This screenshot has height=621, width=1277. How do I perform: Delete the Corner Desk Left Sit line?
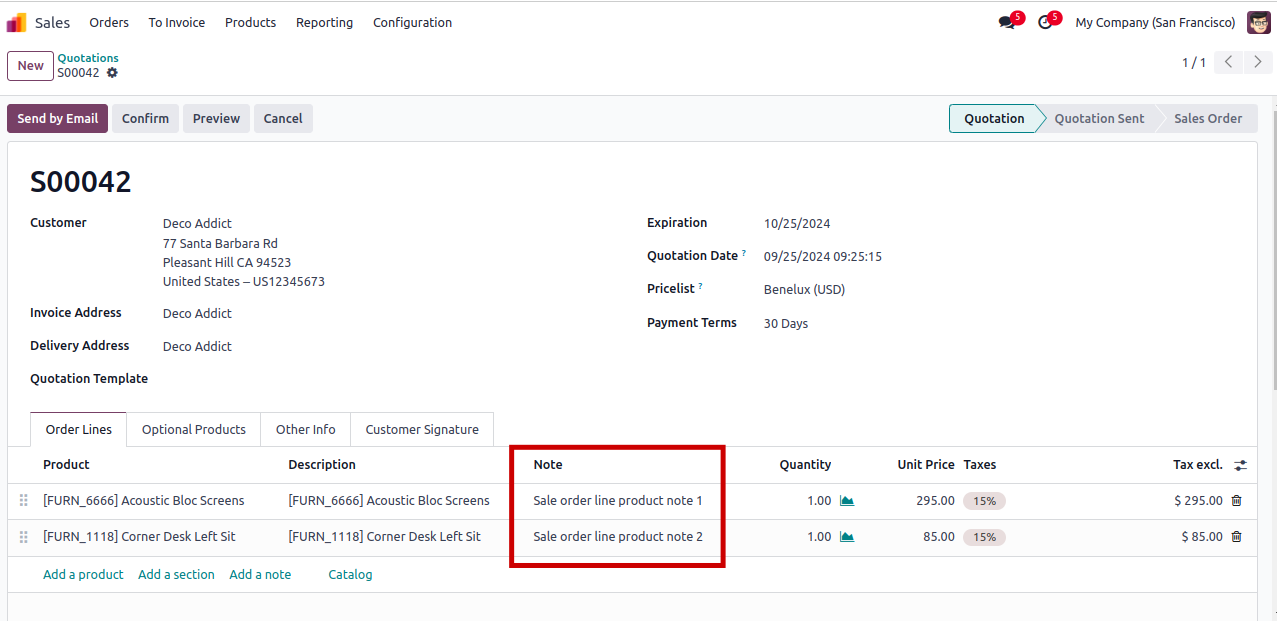1236,537
